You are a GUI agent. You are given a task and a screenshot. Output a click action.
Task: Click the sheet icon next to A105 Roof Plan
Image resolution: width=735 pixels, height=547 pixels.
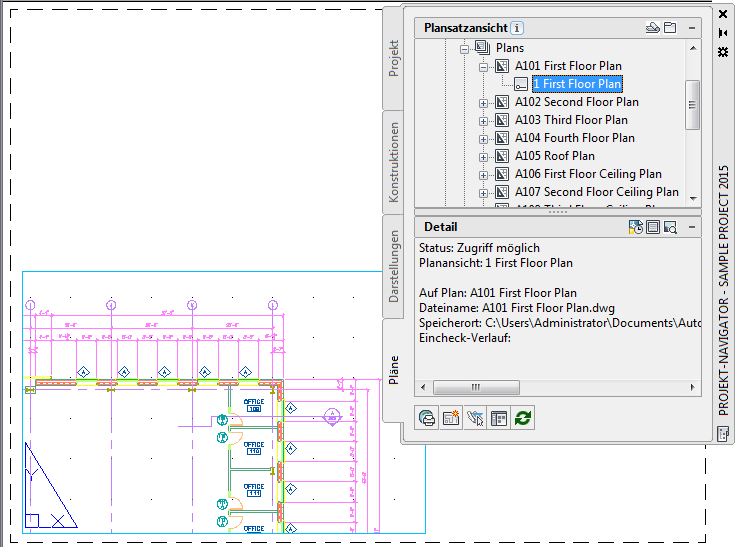[x=502, y=156]
